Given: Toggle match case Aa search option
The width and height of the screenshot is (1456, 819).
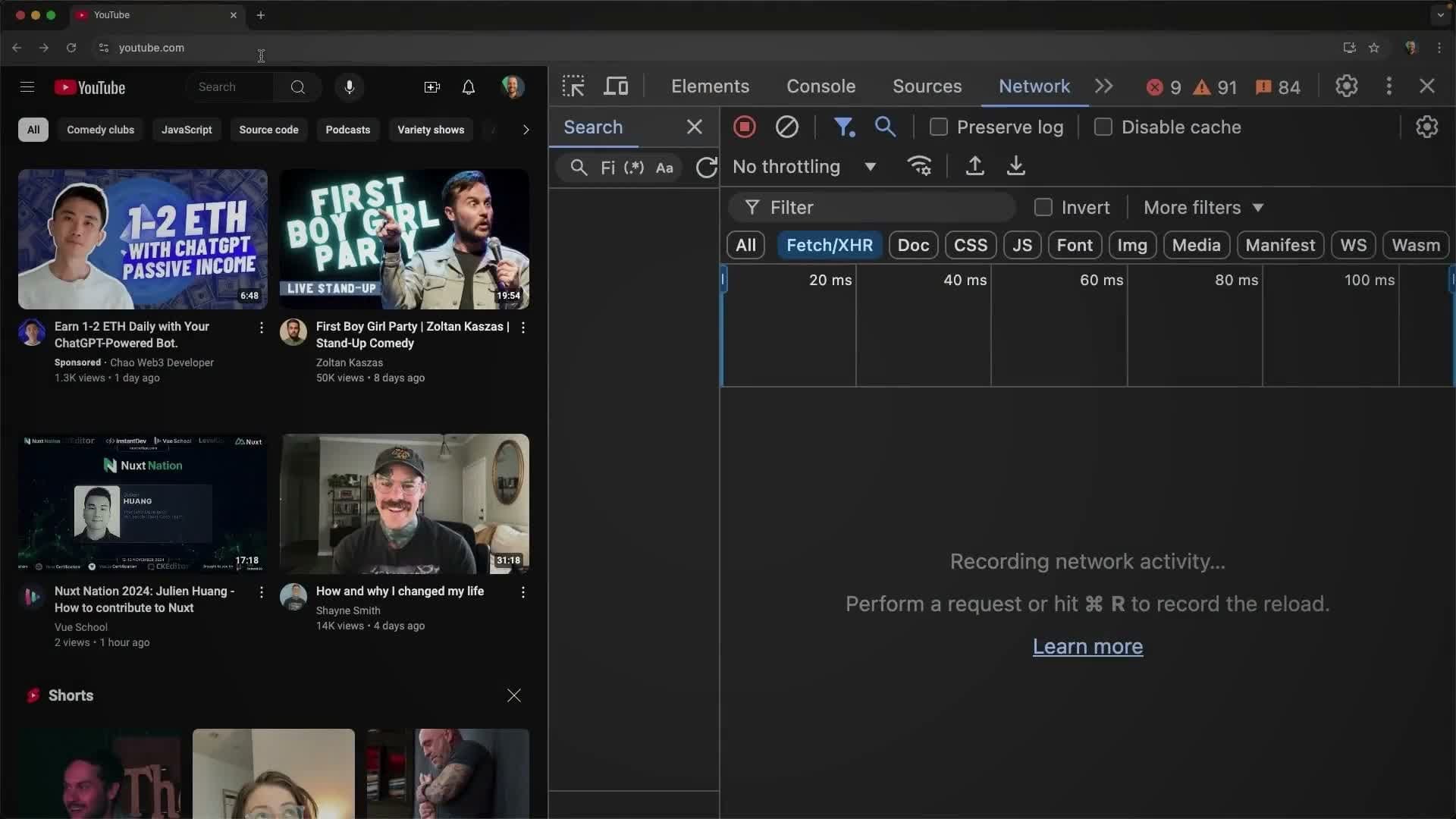Looking at the screenshot, I should tap(664, 168).
